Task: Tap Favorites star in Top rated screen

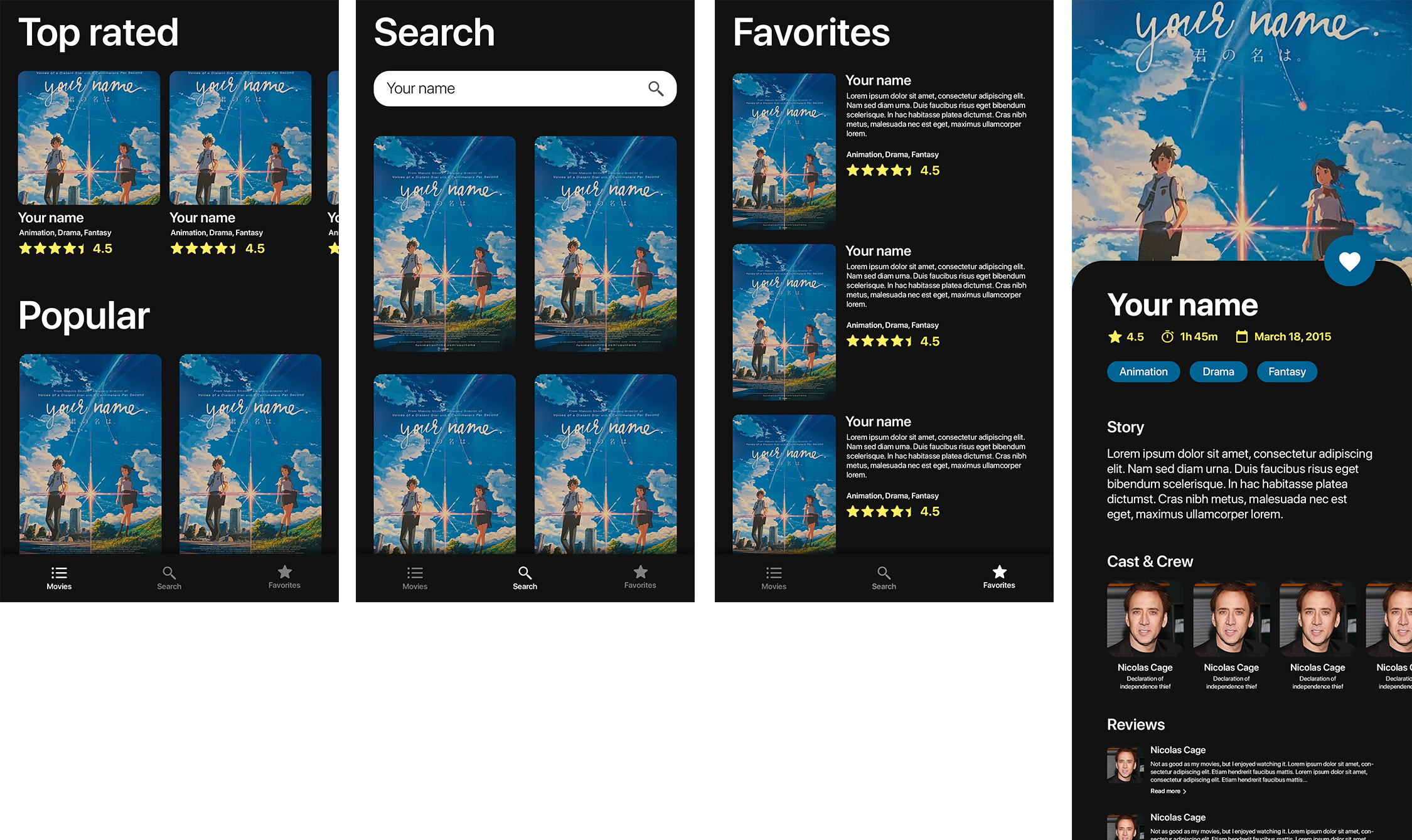Action: [x=284, y=572]
